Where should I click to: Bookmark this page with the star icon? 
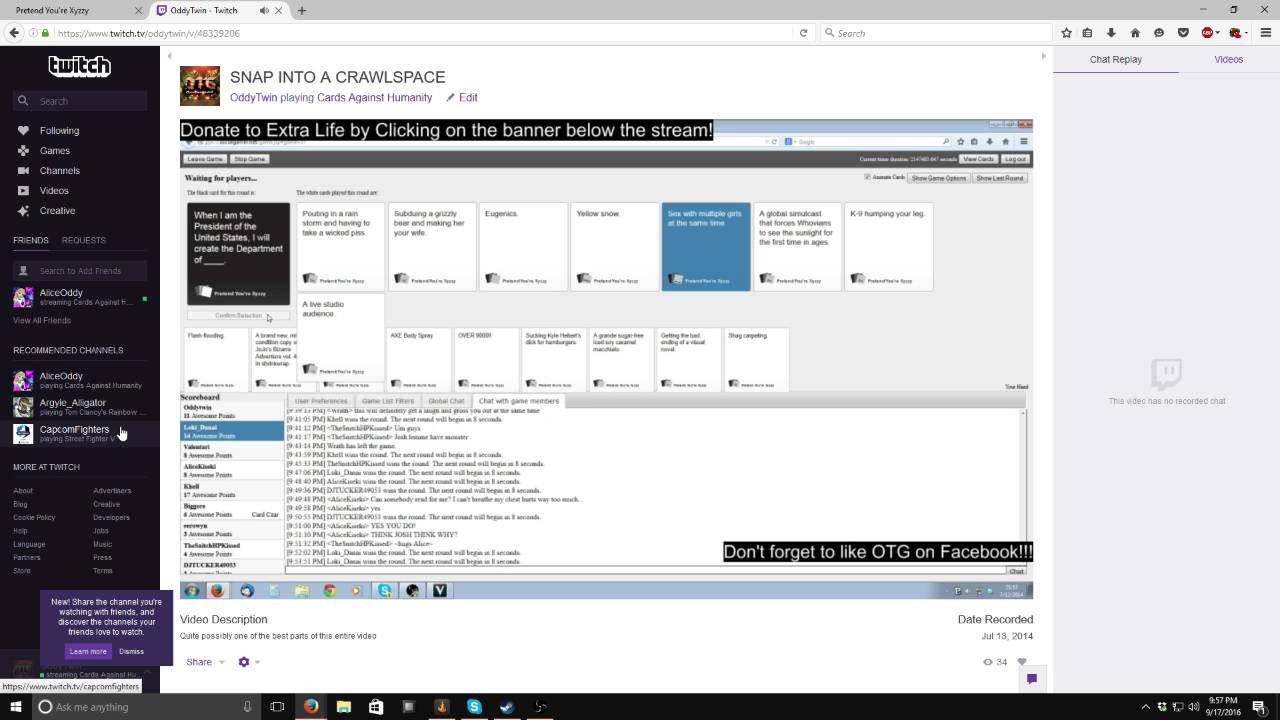(x=1066, y=33)
